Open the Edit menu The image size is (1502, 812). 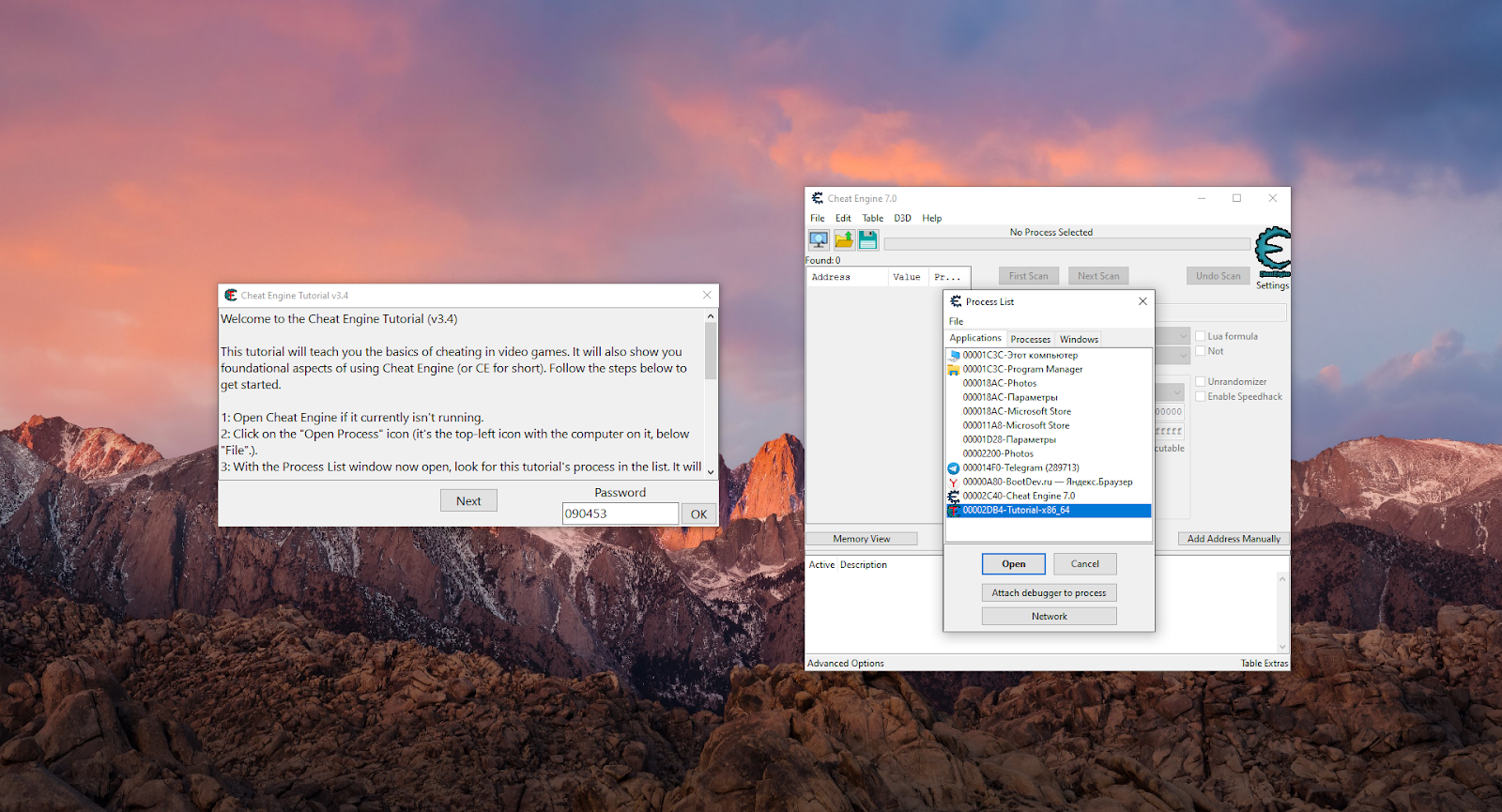click(x=843, y=218)
